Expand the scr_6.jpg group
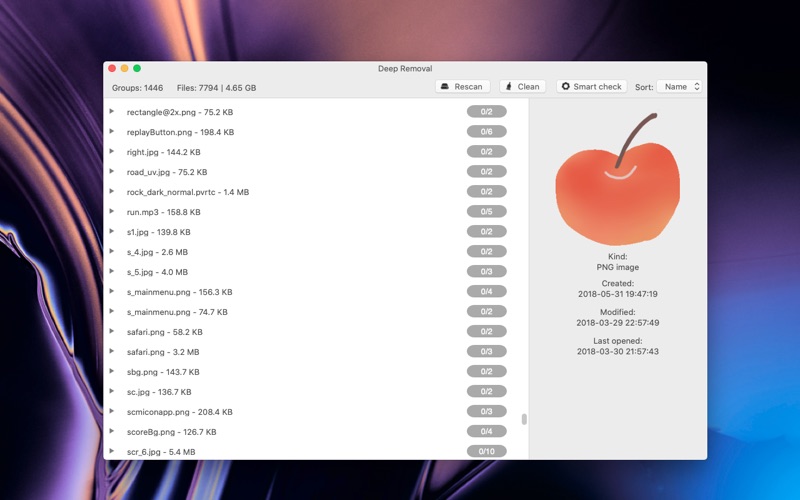Viewport: 800px width, 500px height. coord(112,451)
